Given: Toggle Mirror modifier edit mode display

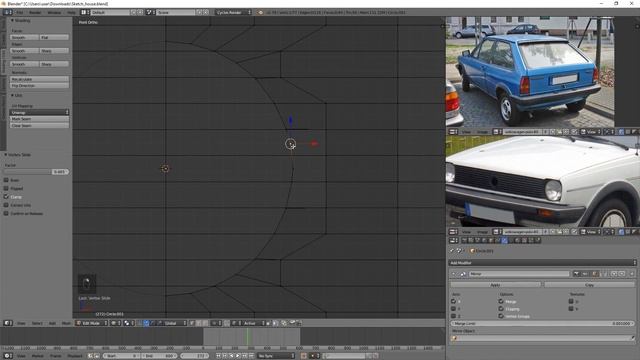Looking at the screenshot, I should 595,274.
